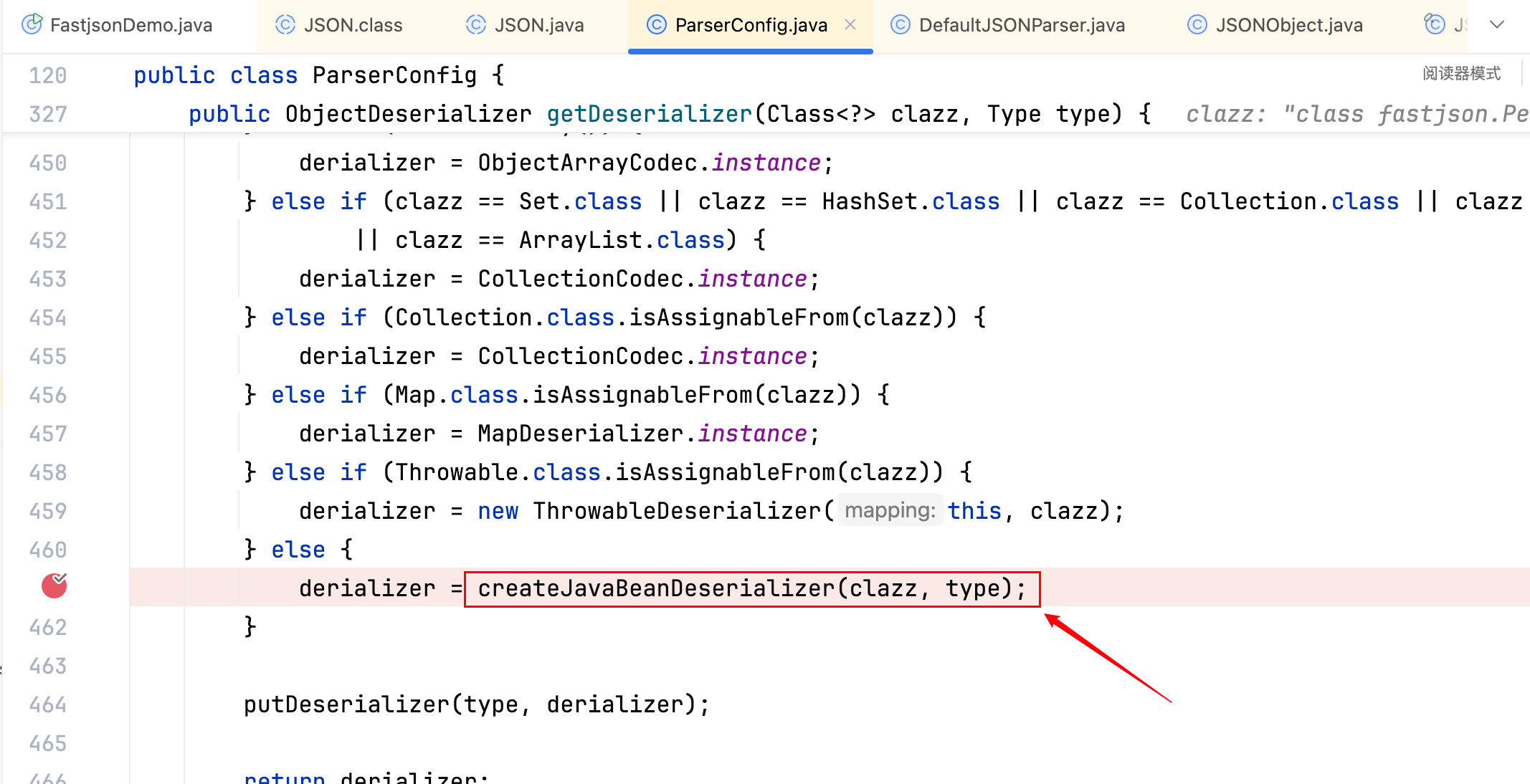The width and height of the screenshot is (1530, 784).
Task: Switch to the JSON.java tab
Action: [x=538, y=25]
